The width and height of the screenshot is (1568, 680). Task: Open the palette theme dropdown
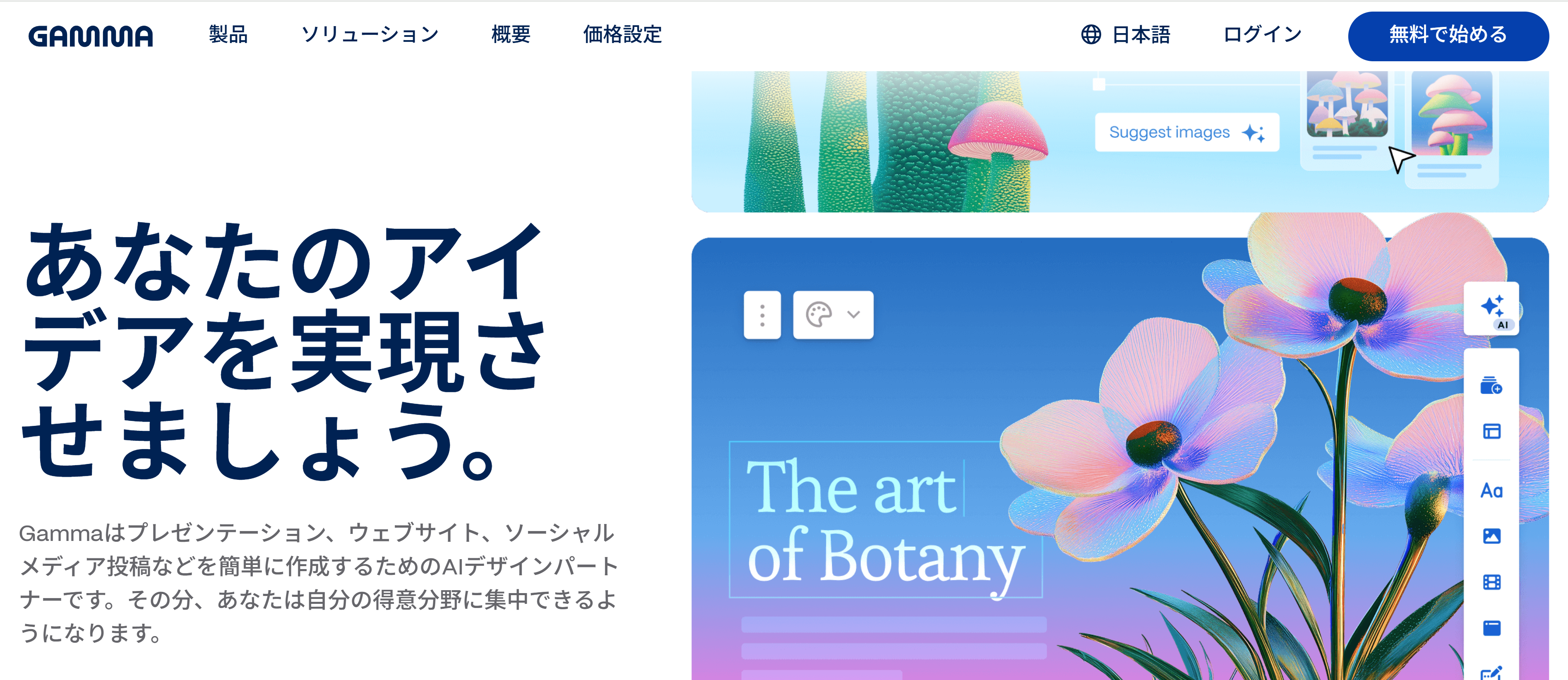tap(833, 315)
